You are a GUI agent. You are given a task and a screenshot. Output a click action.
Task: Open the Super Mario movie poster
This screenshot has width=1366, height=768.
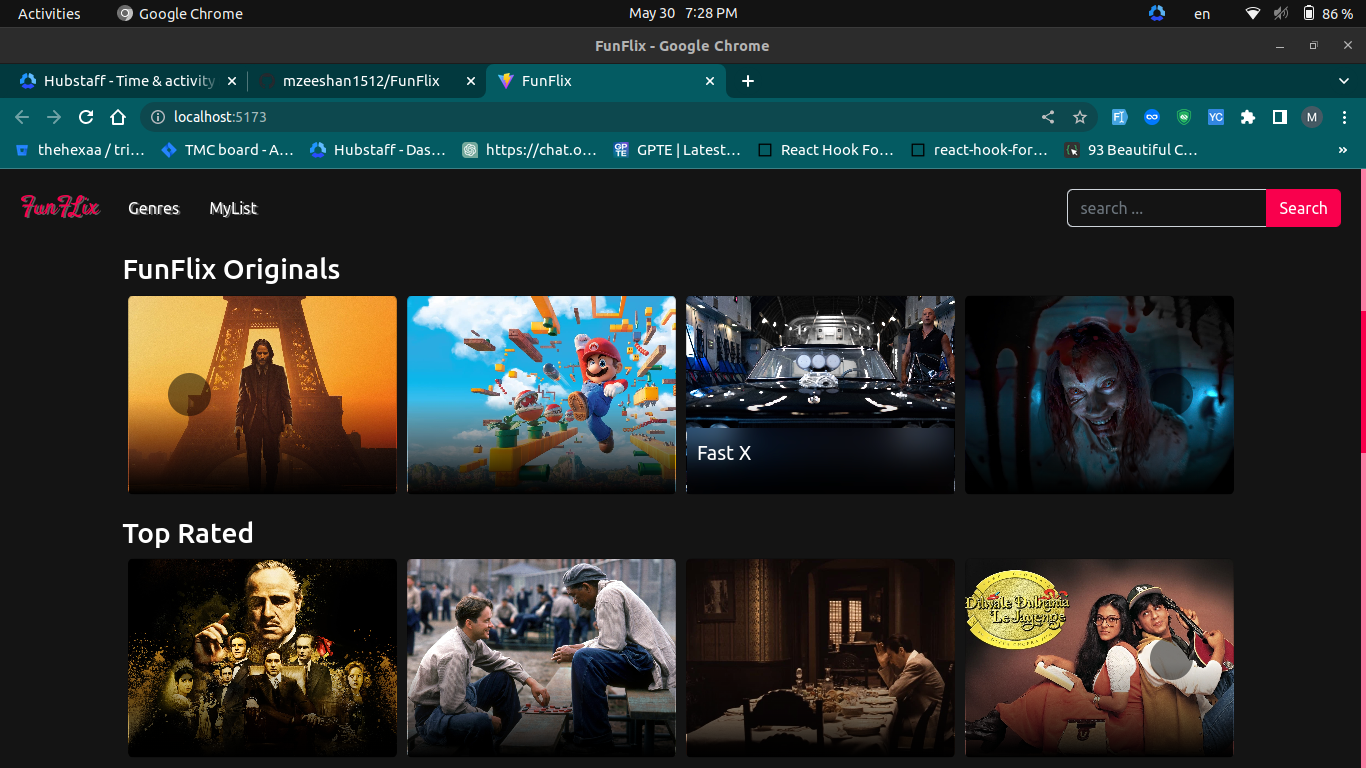click(x=541, y=394)
